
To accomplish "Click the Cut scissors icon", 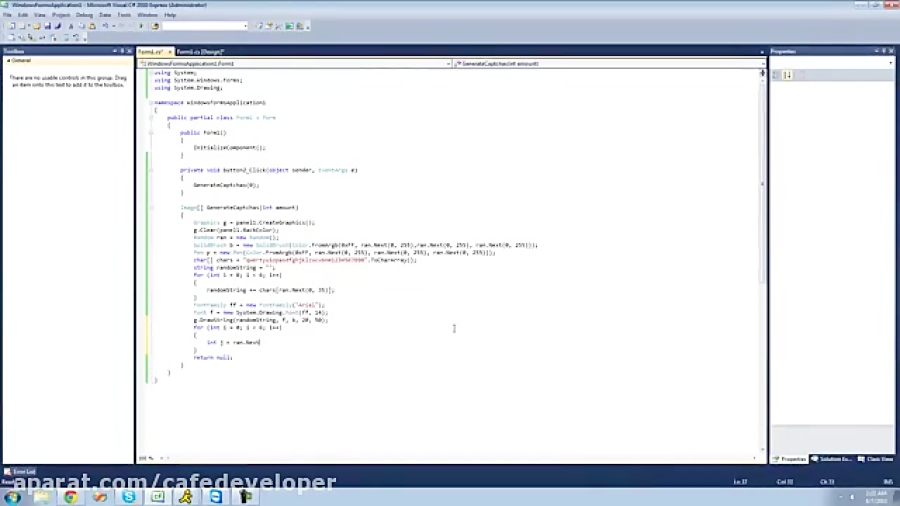I will click(x=71, y=26).
